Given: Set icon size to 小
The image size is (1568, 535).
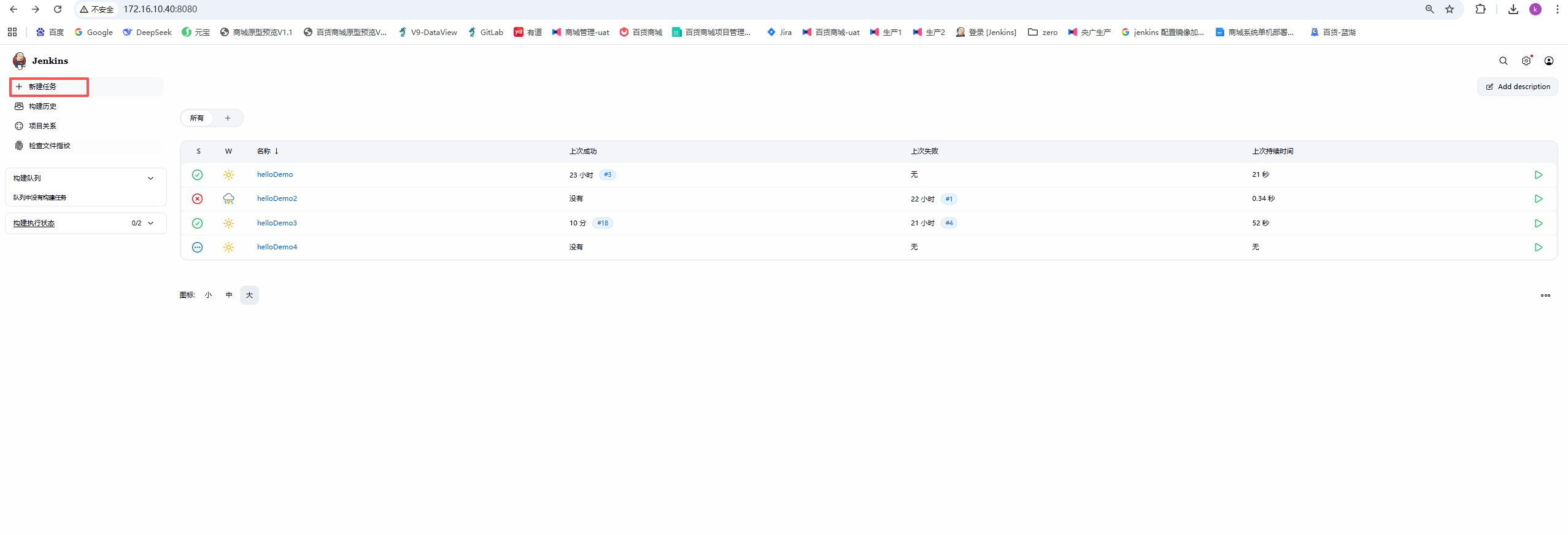Looking at the screenshot, I should [209, 295].
